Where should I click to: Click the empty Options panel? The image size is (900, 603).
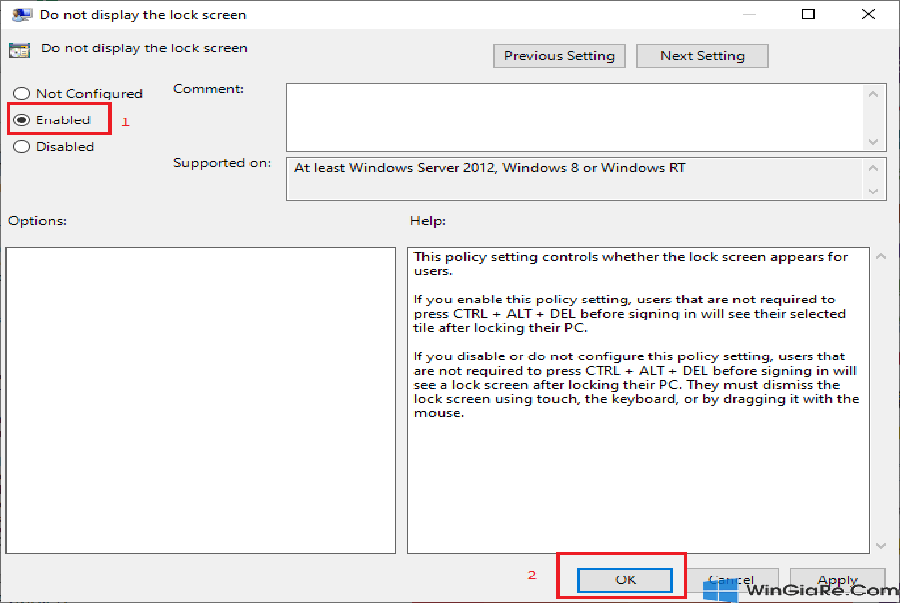pyautogui.click(x=201, y=400)
